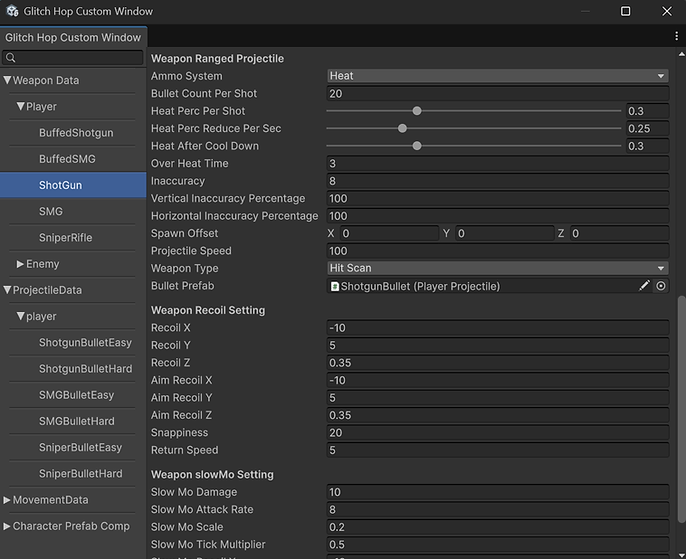Expand the Enemy folder

click(20, 264)
